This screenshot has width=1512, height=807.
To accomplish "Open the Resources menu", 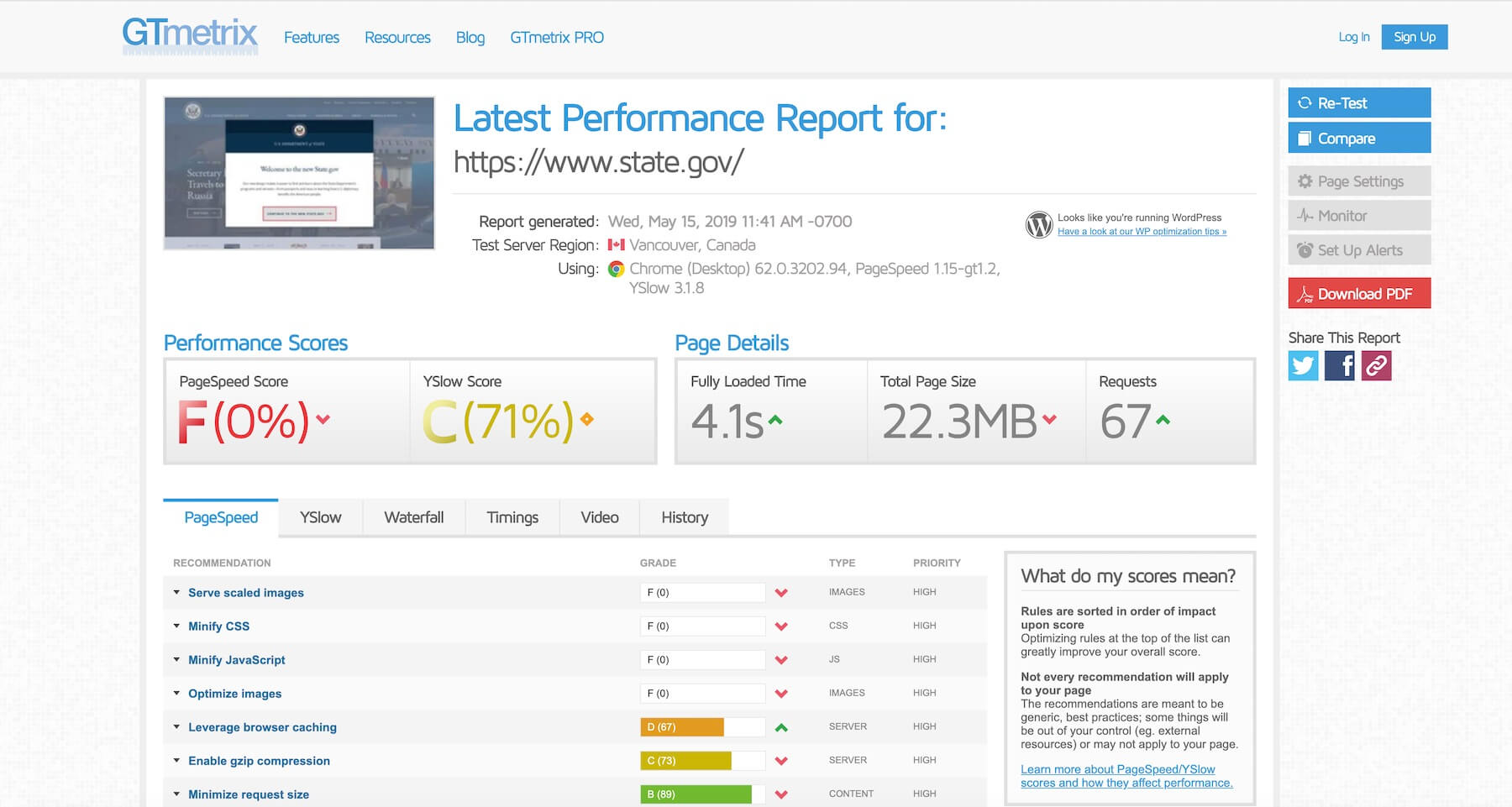I will [397, 37].
